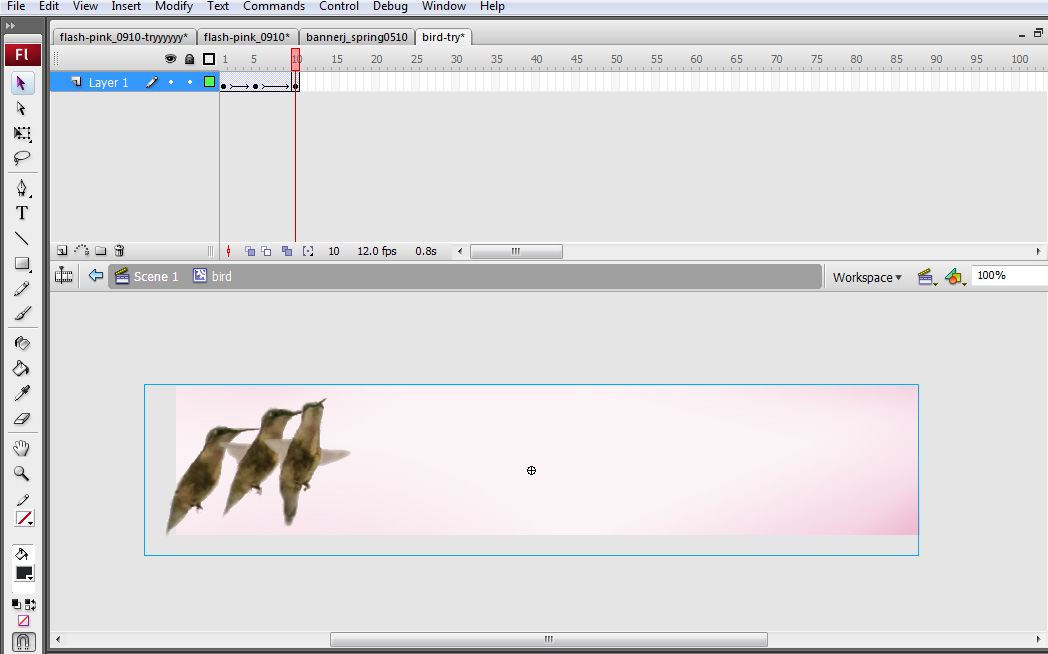
Task: Toggle the timeline show/hide button
Action: click(x=64, y=276)
